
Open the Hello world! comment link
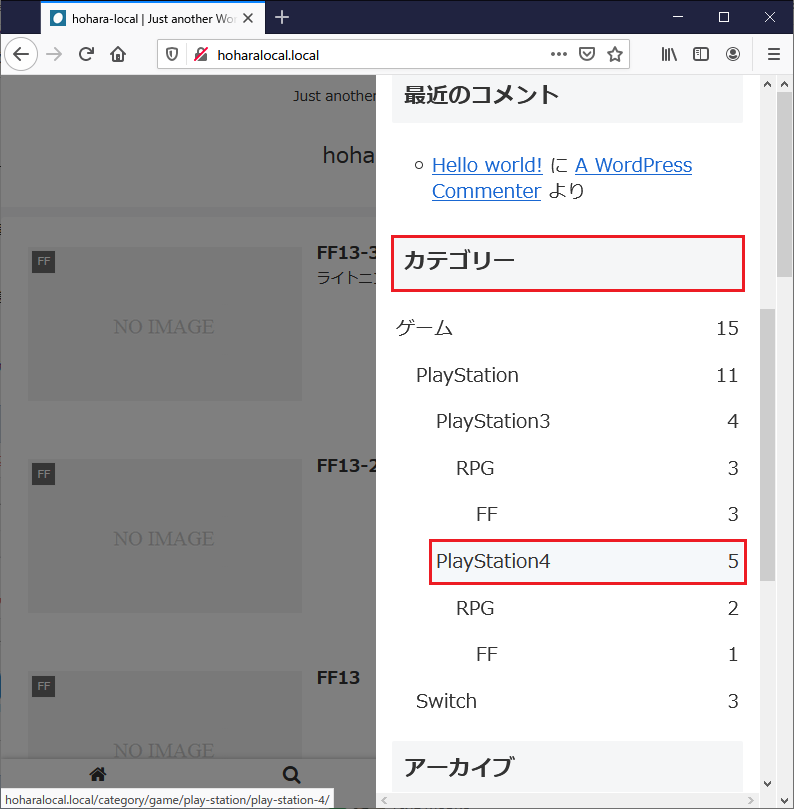[x=487, y=165]
